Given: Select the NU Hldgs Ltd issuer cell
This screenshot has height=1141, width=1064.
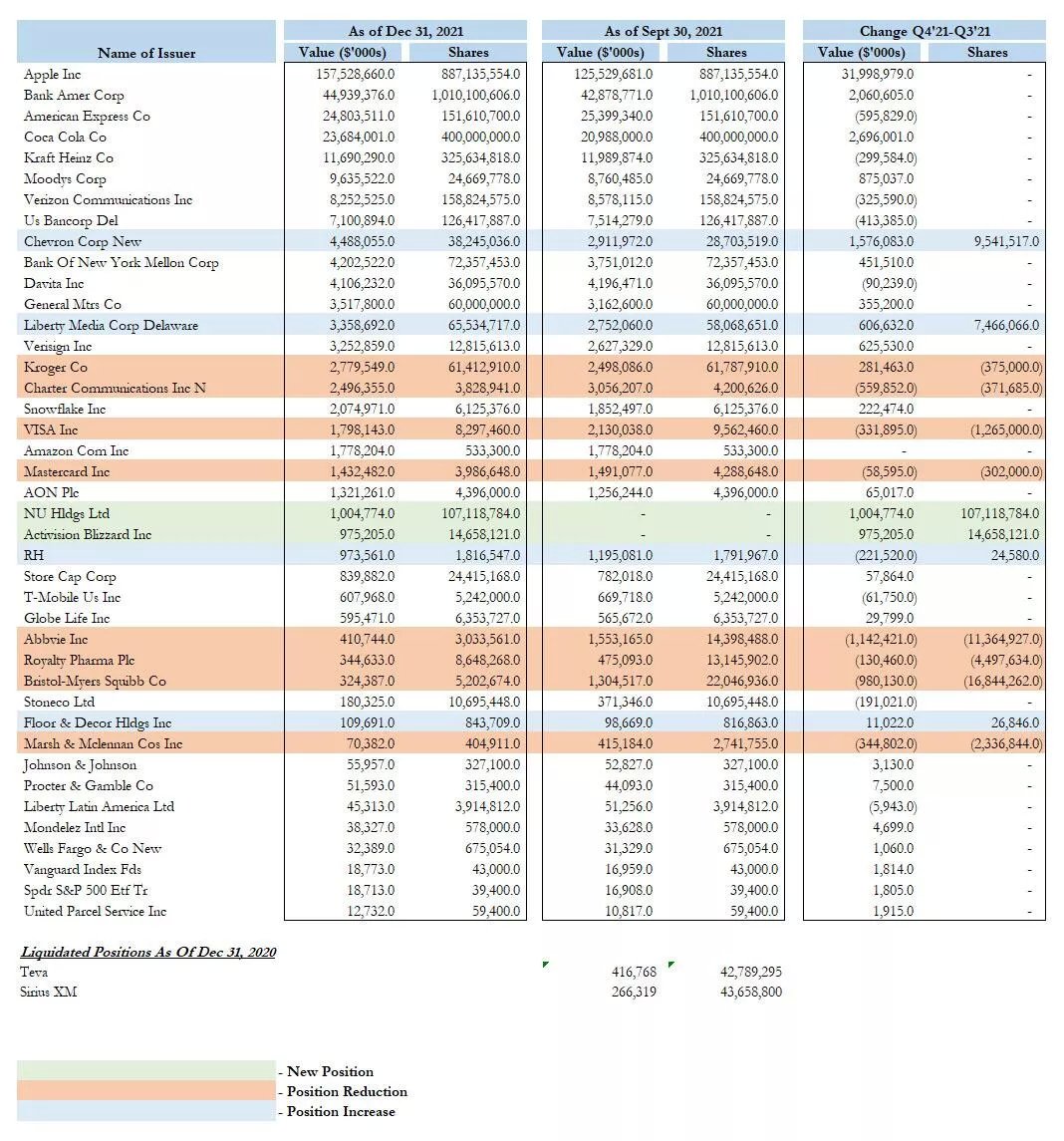Looking at the screenshot, I should [66, 514].
